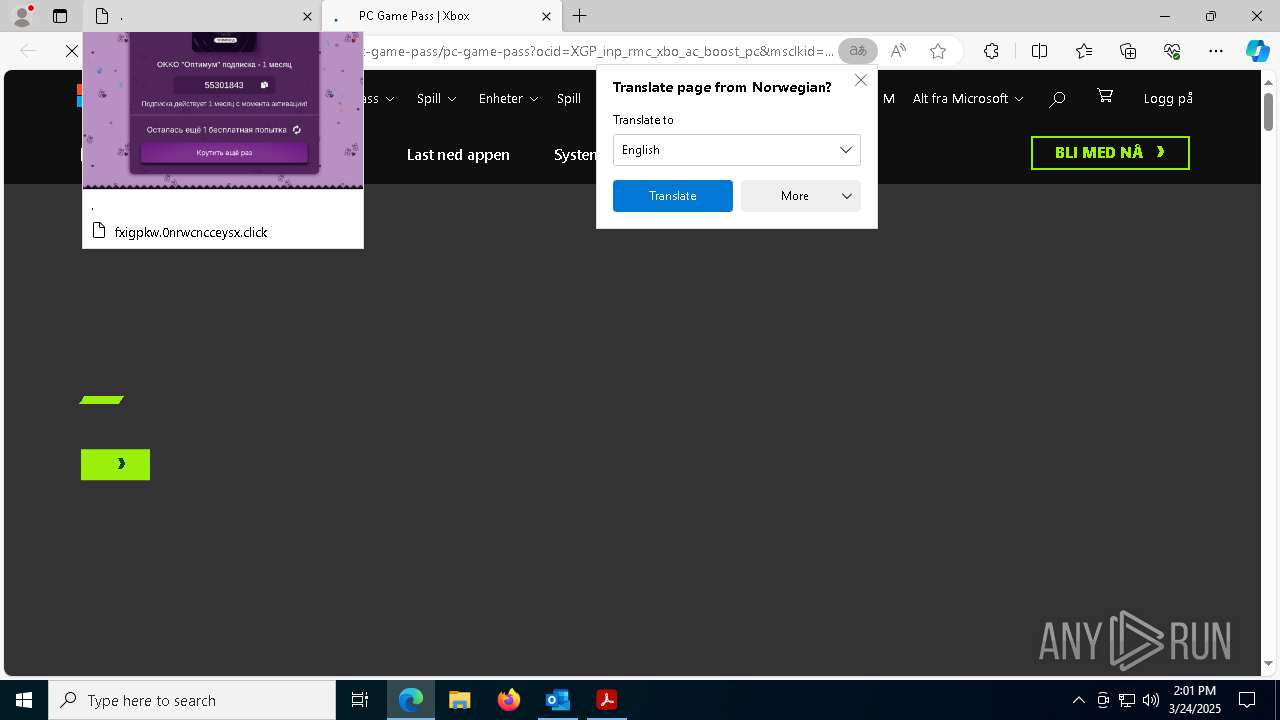
Task: Open the notification center
Action: (1247, 700)
